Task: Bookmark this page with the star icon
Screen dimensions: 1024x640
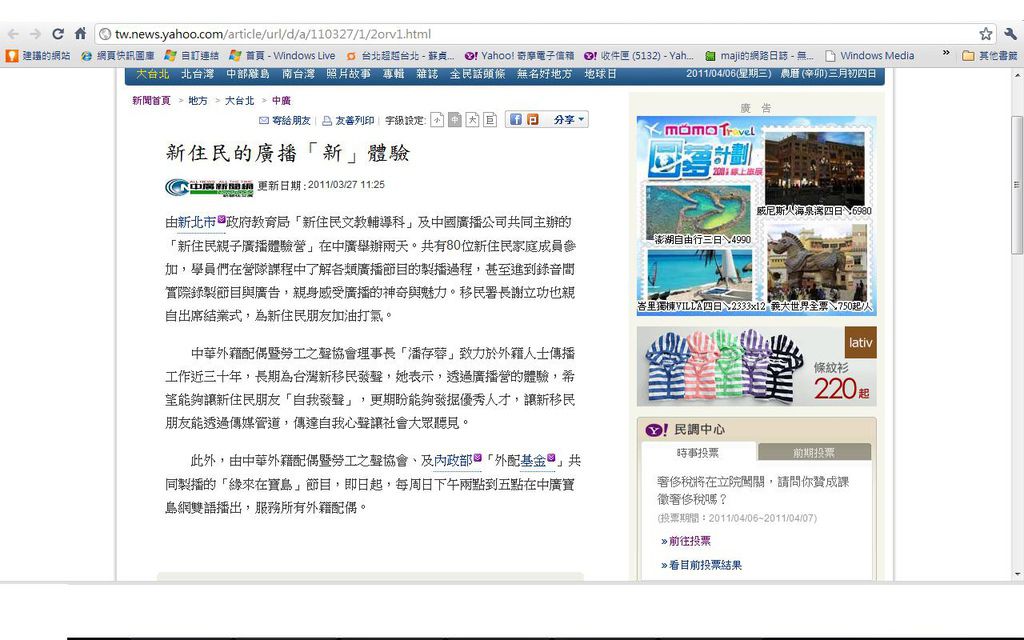Action: 985,34
